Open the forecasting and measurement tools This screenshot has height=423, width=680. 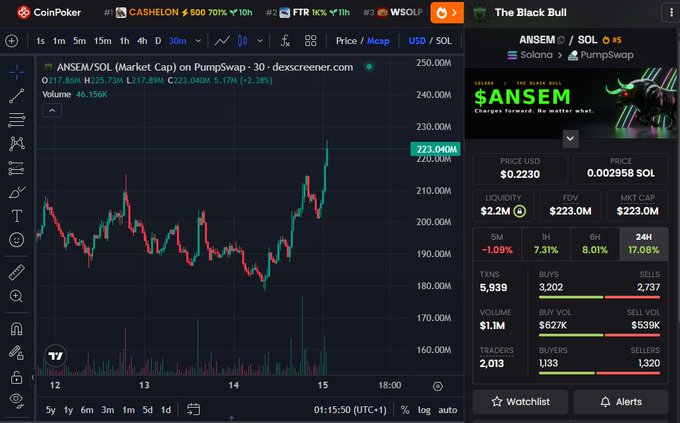(x=16, y=168)
